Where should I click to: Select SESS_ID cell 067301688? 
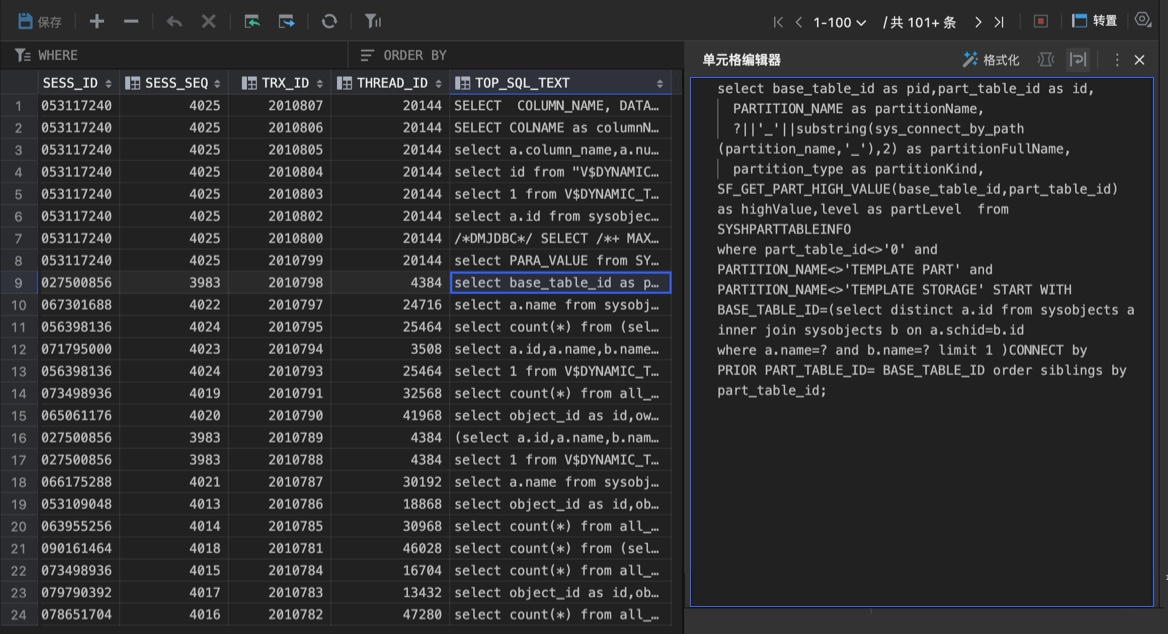pos(77,305)
